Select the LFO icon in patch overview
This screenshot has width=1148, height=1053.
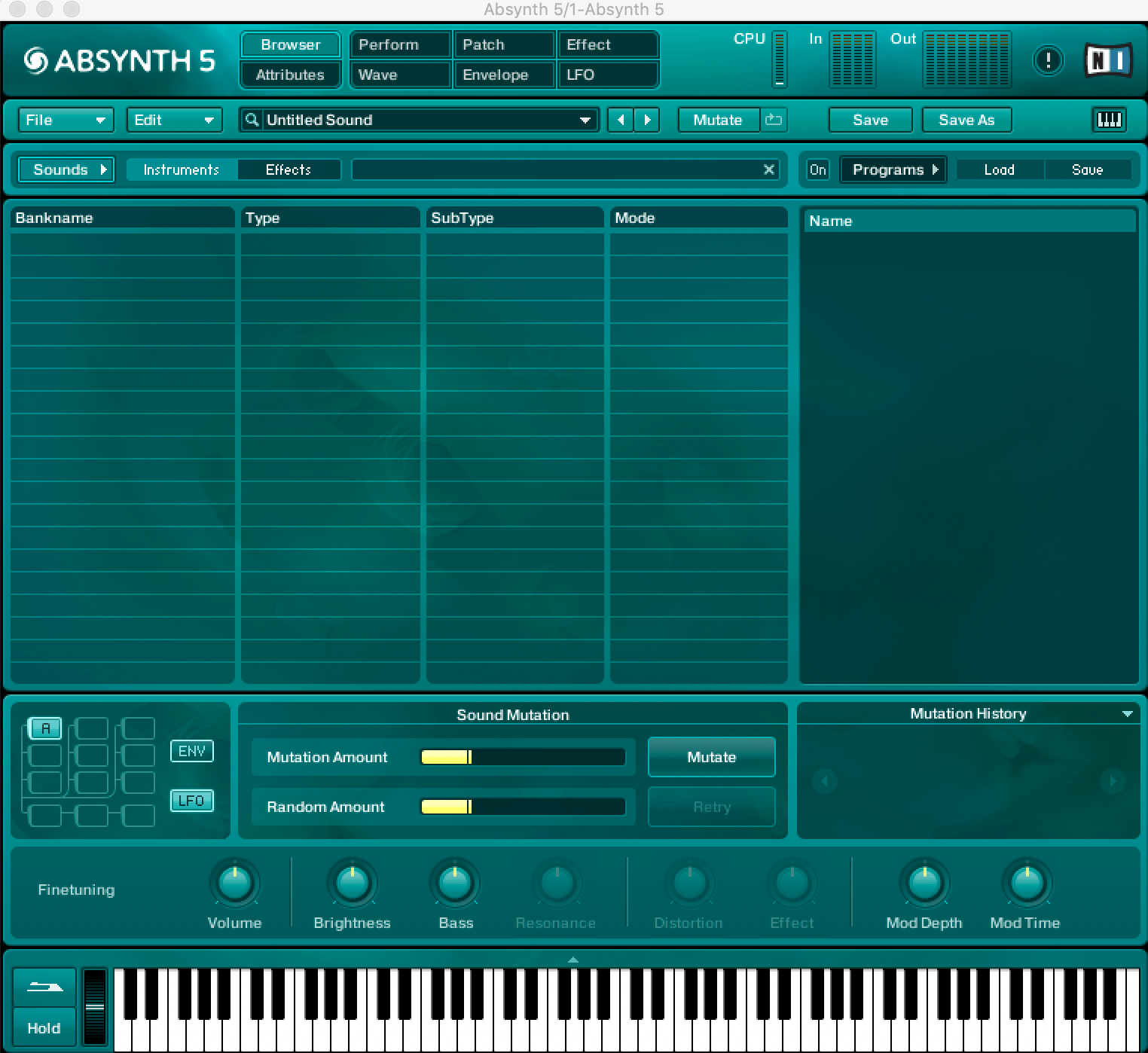pyautogui.click(x=192, y=801)
